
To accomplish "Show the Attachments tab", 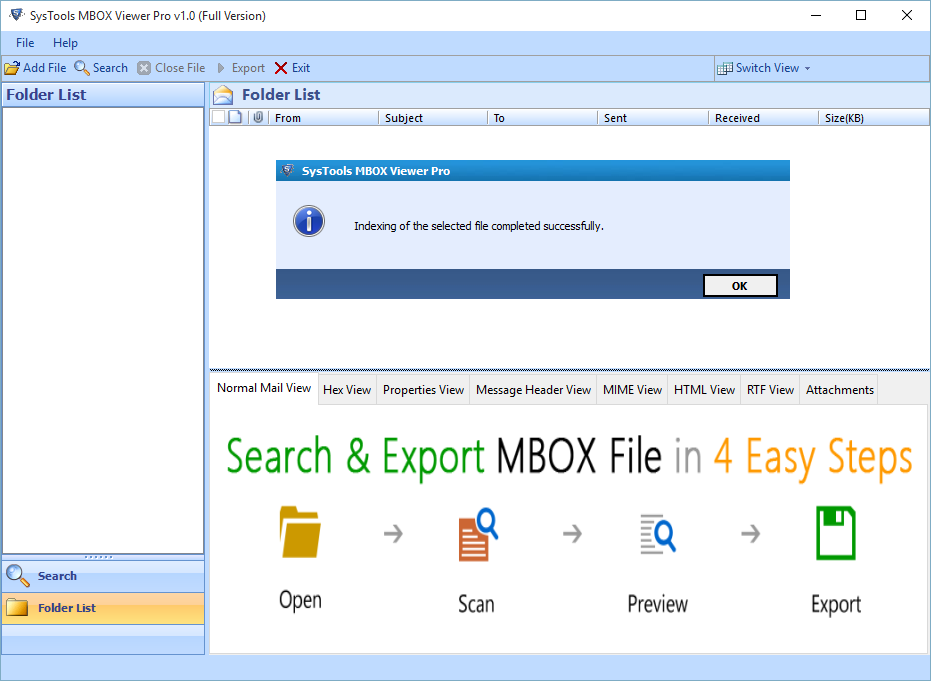I will (x=840, y=390).
